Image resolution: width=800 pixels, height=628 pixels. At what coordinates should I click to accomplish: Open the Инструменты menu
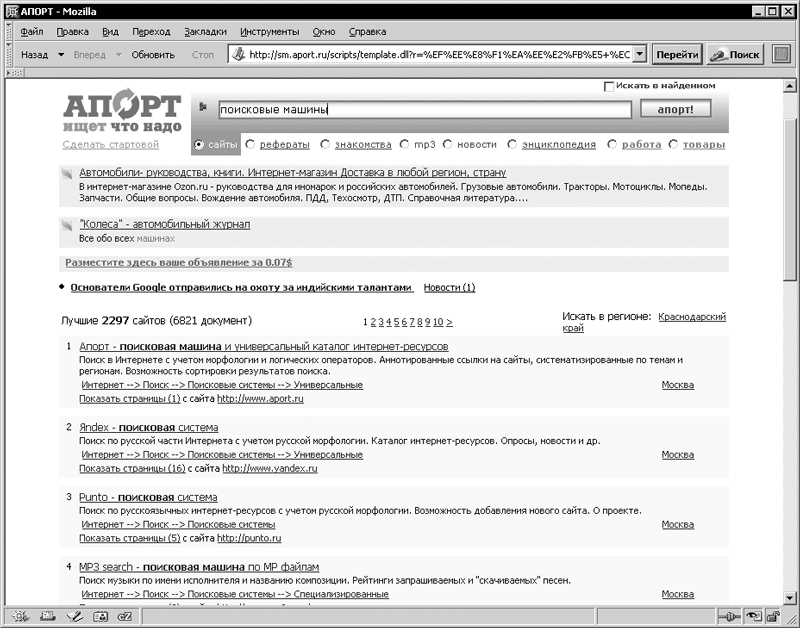click(x=270, y=31)
